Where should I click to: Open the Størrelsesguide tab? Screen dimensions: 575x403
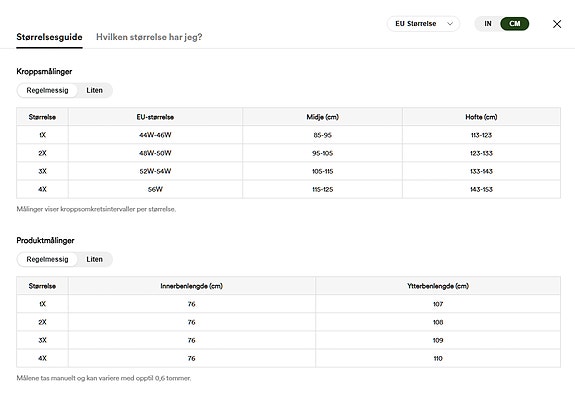[50, 37]
